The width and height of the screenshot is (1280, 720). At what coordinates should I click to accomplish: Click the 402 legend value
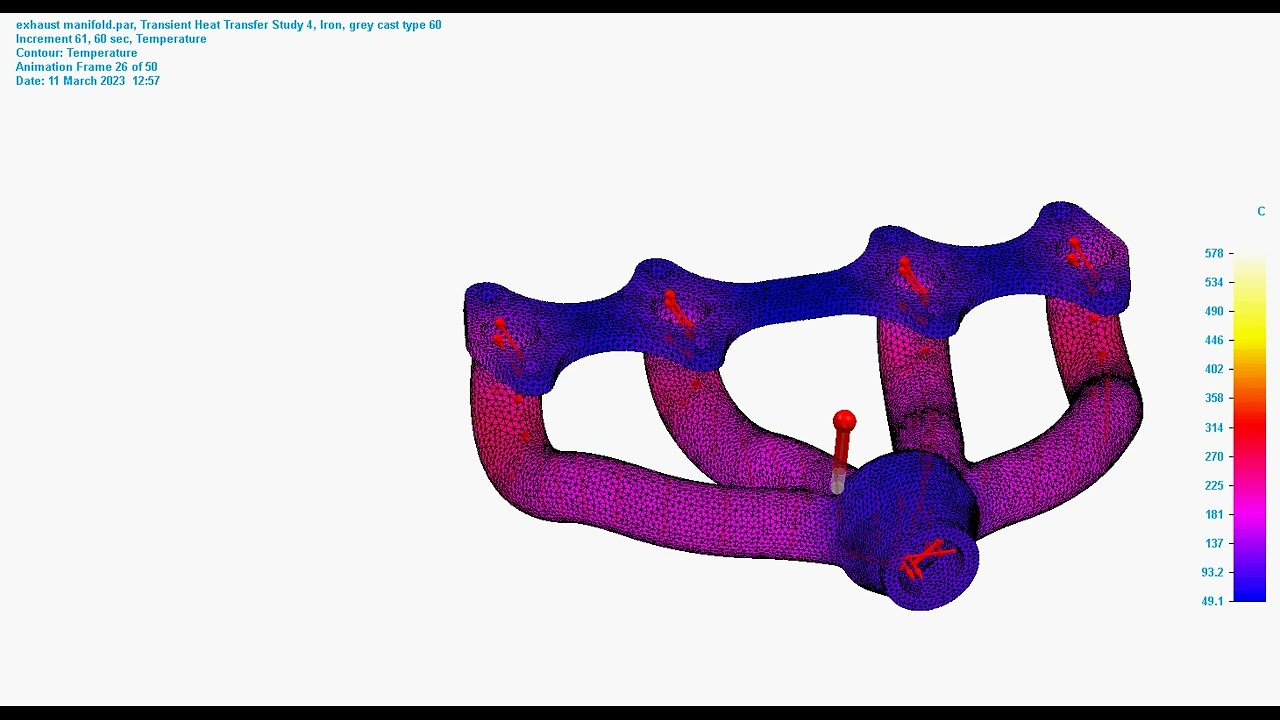coord(1214,370)
